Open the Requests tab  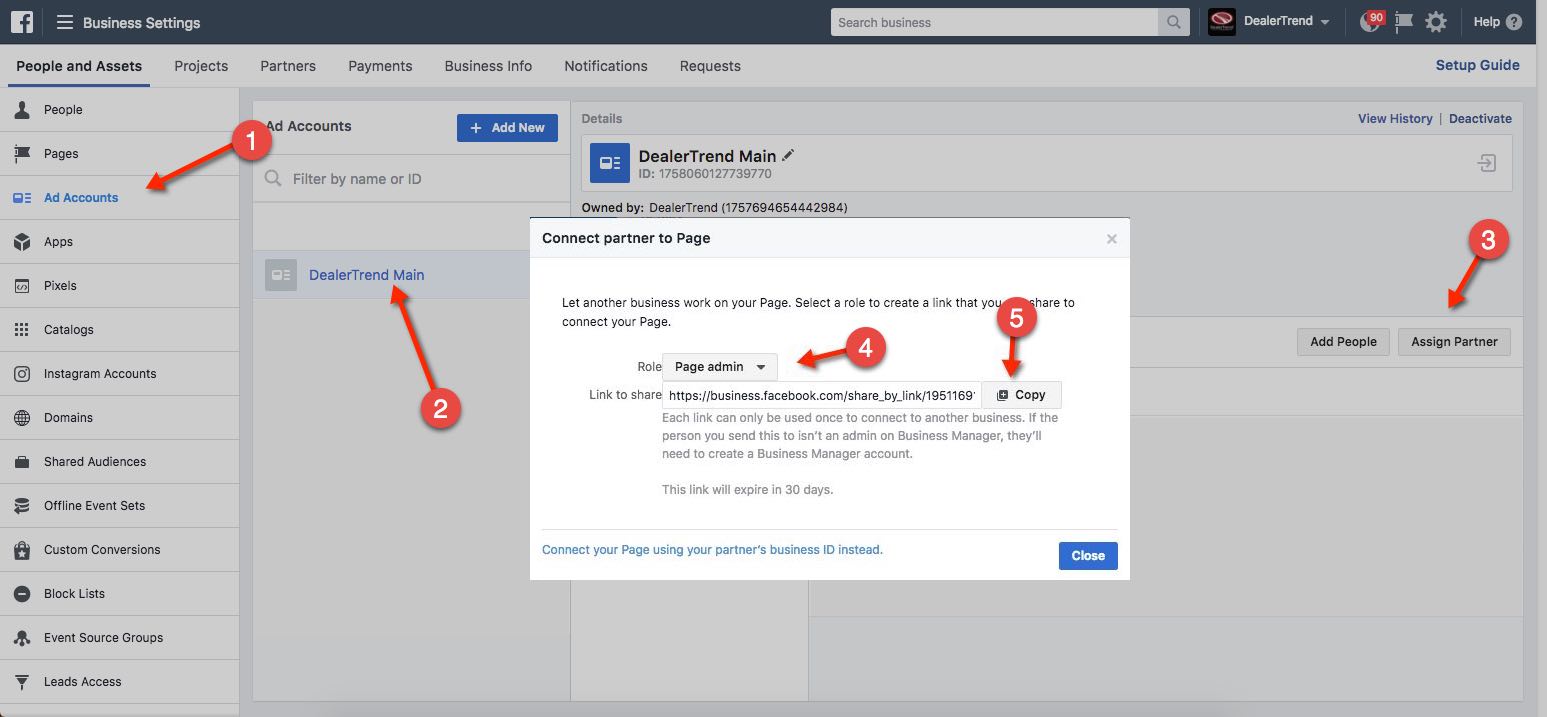710,66
